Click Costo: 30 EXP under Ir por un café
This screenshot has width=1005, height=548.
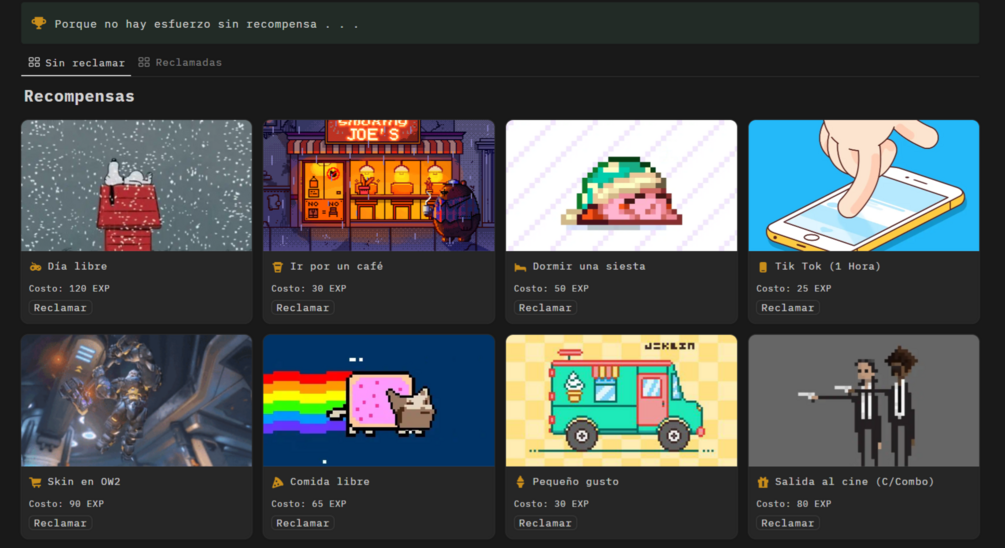tap(309, 288)
